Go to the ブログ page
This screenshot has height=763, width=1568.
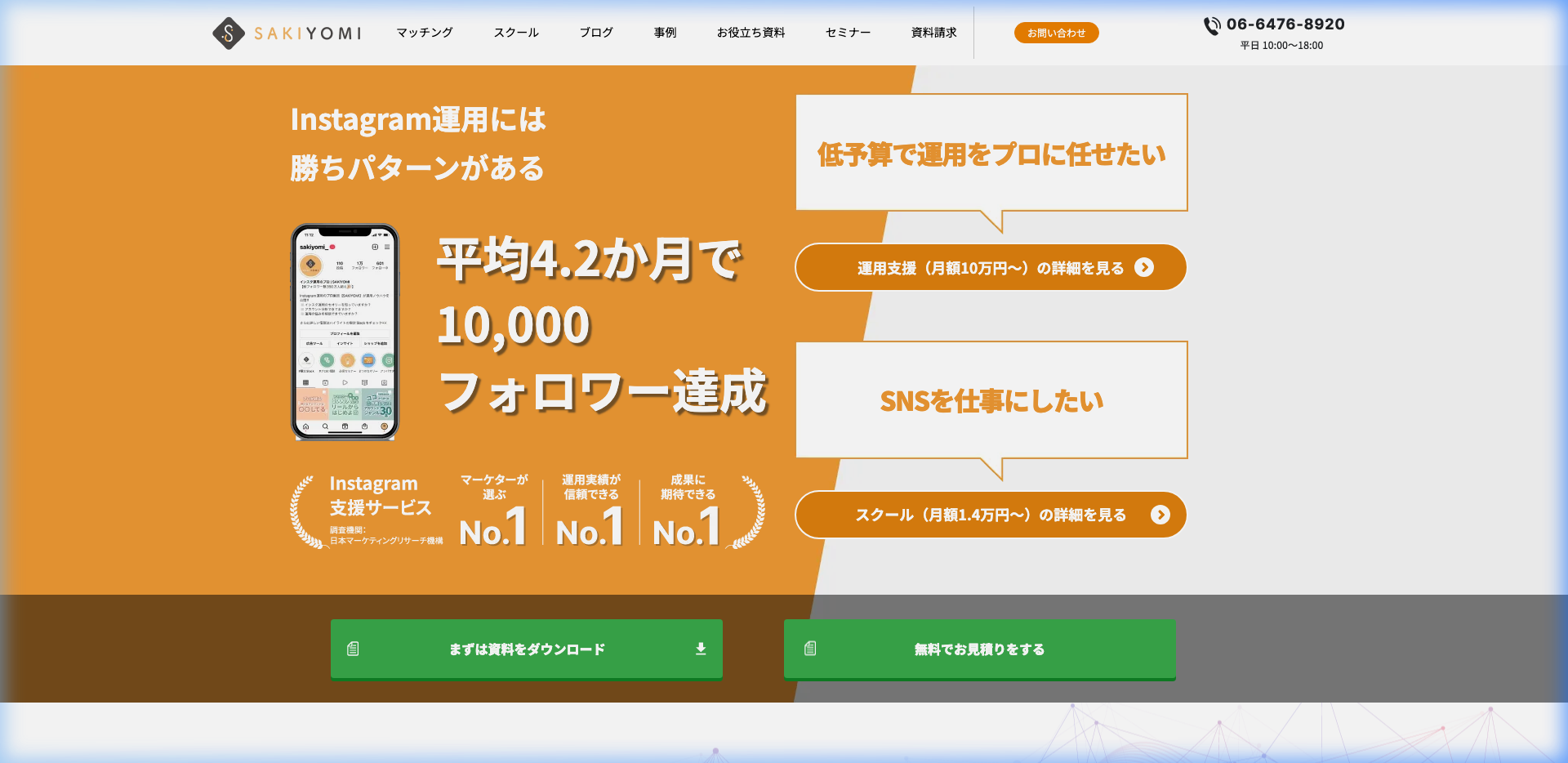tap(596, 33)
